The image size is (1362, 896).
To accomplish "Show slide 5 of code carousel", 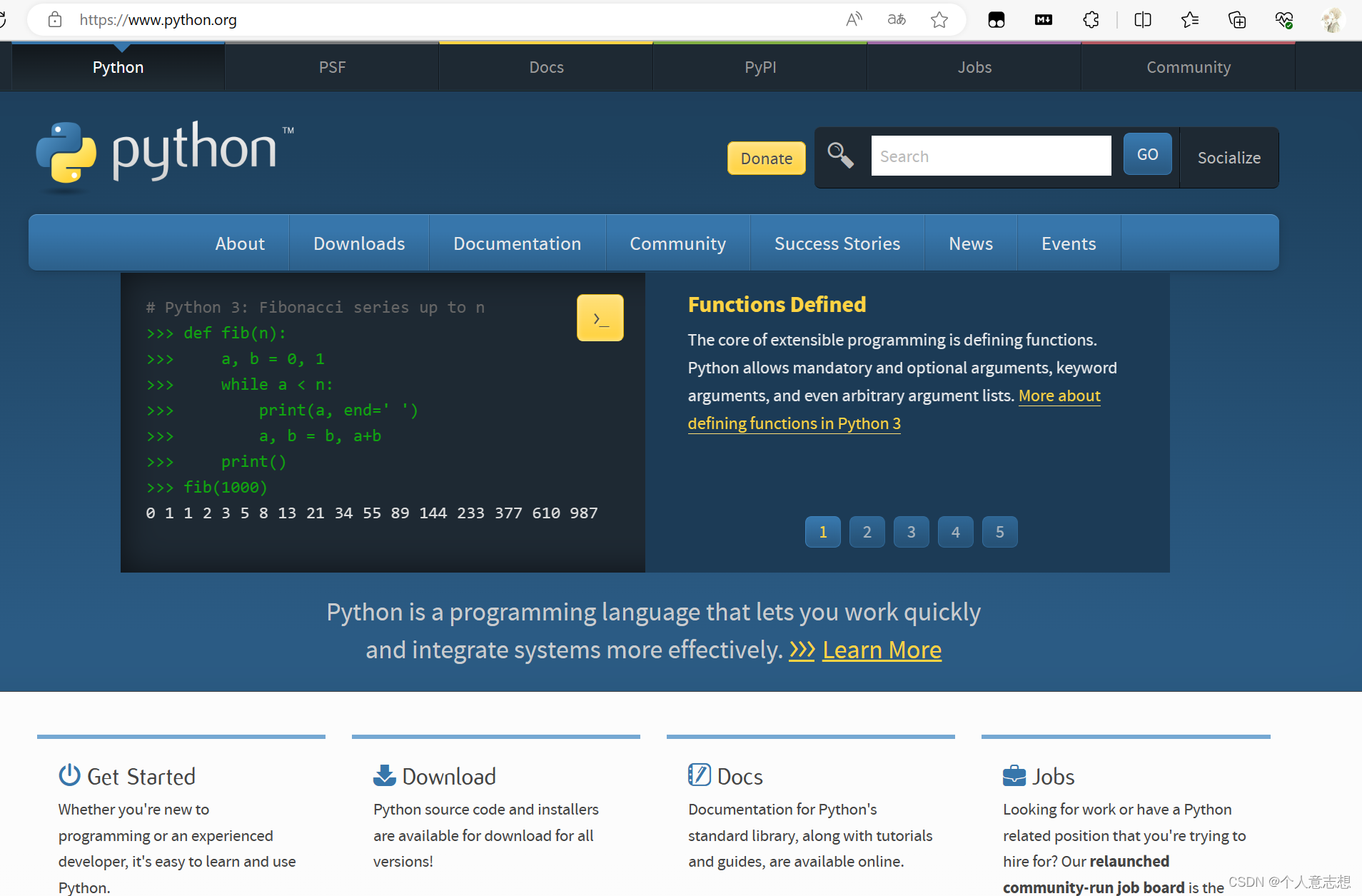I will [1000, 532].
